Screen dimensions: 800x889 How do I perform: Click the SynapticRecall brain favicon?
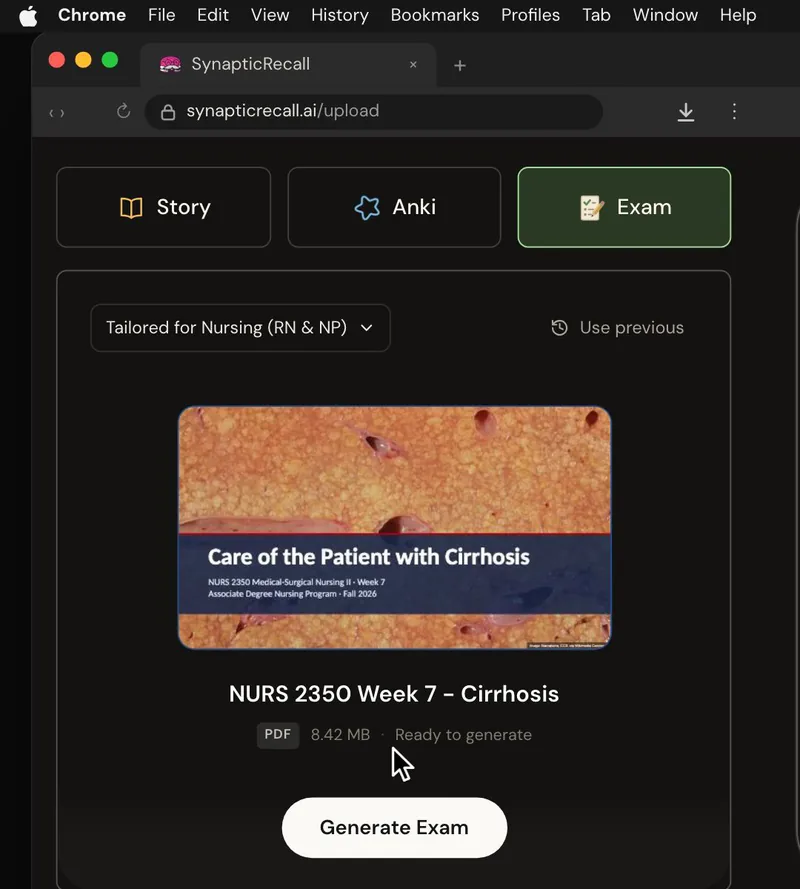[x=170, y=65]
